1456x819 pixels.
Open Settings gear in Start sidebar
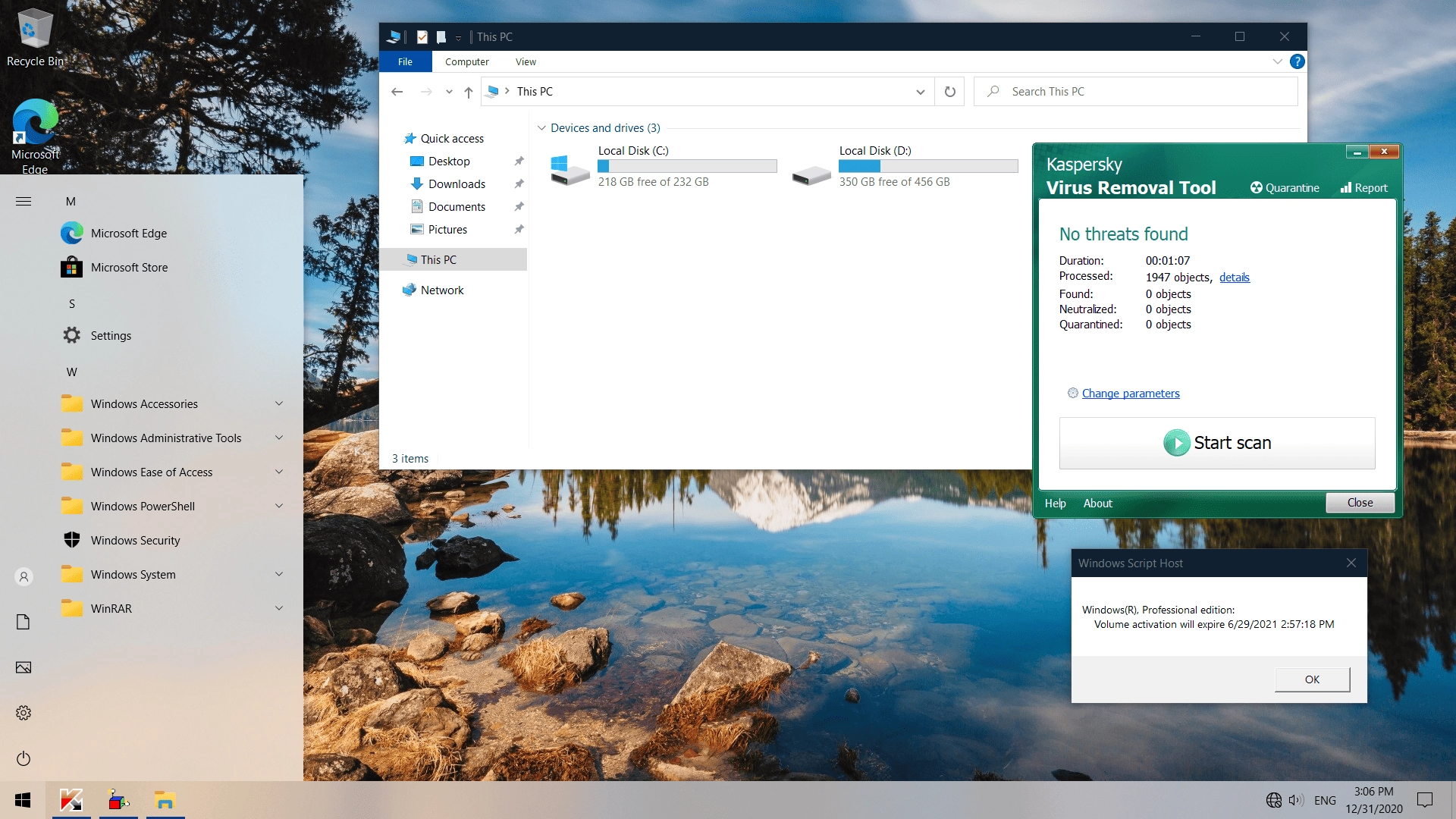pyautogui.click(x=24, y=713)
